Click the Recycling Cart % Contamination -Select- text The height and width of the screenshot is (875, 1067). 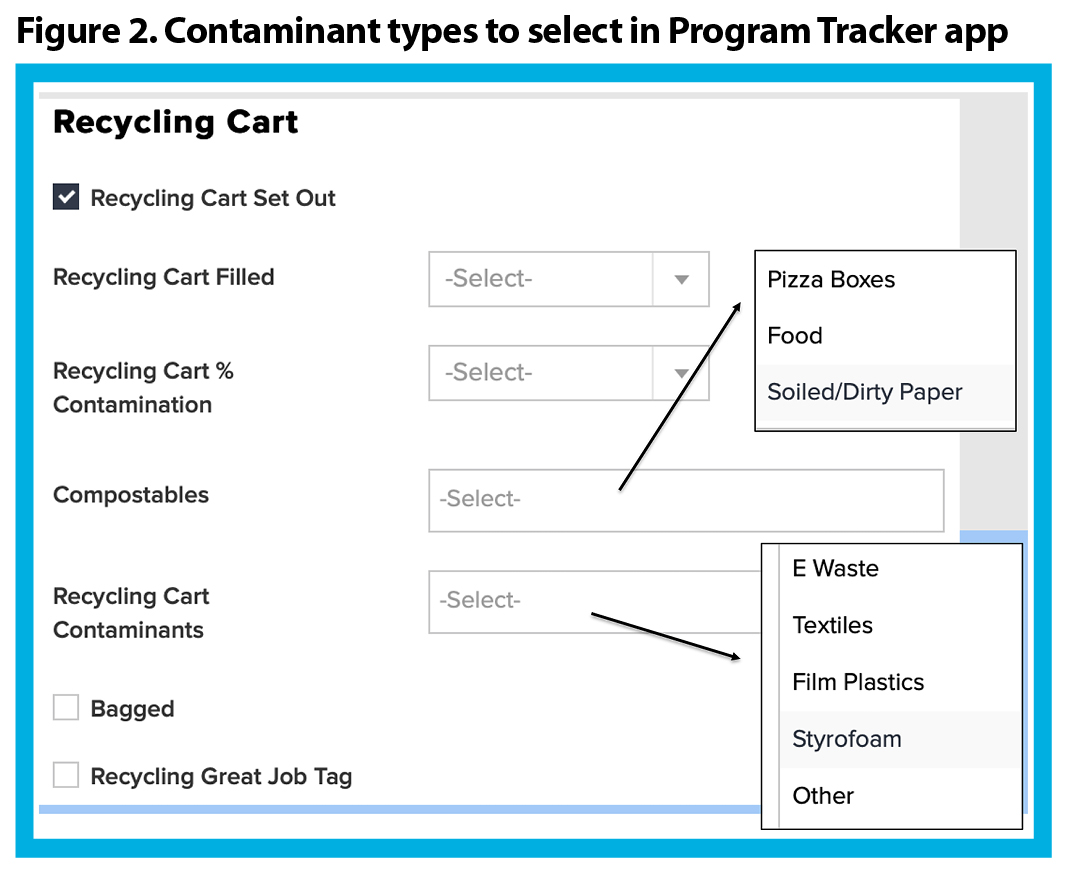489,373
